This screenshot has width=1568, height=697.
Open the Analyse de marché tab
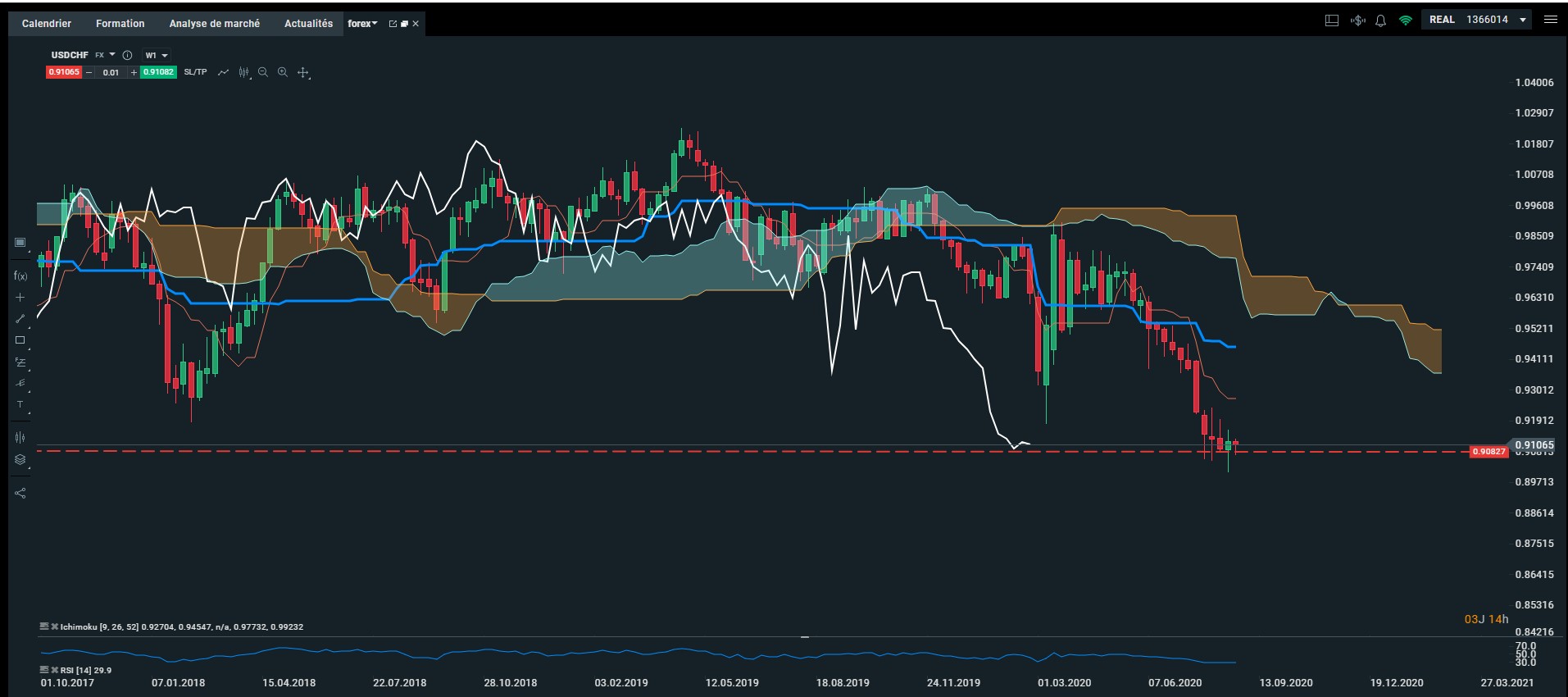point(215,24)
